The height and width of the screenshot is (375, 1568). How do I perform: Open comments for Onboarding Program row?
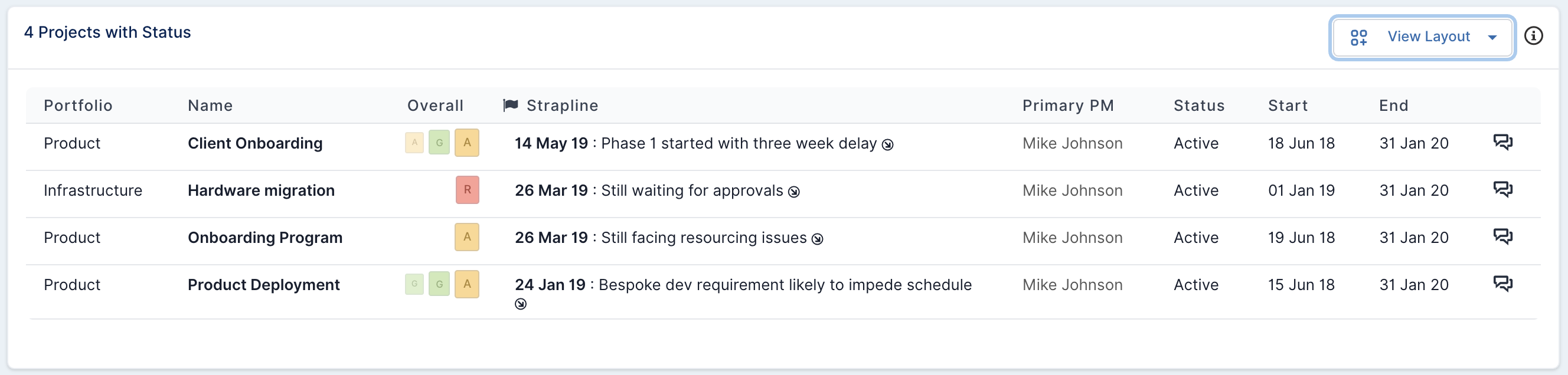click(x=1502, y=236)
